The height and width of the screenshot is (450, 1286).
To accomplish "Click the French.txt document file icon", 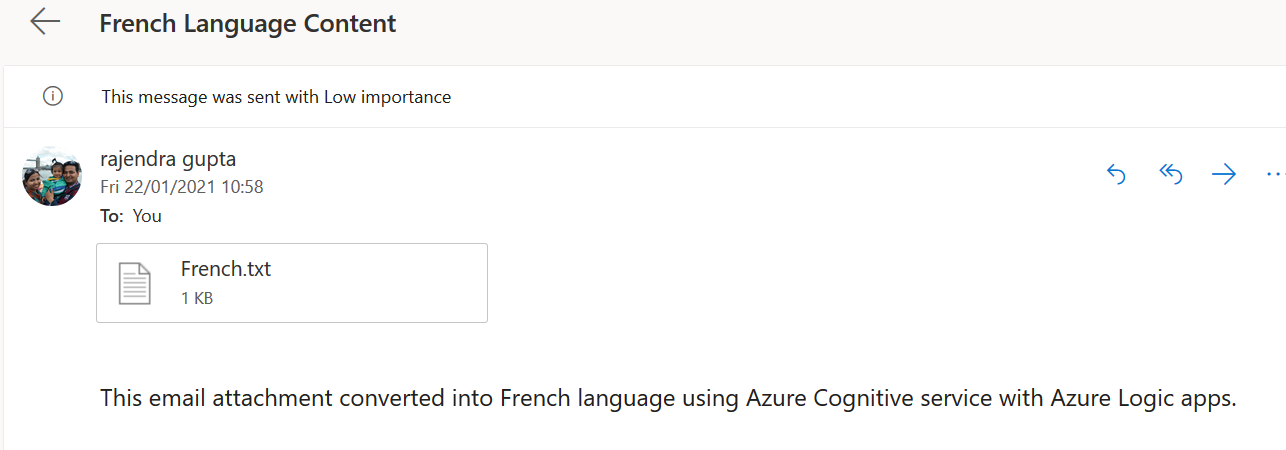I will [135, 283].
